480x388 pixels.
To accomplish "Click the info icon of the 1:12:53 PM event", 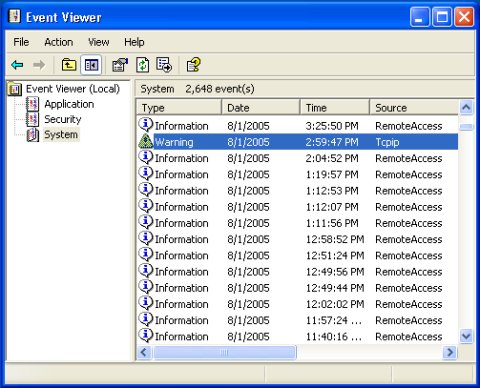I will pyautogui.click(x=146, y=190).
